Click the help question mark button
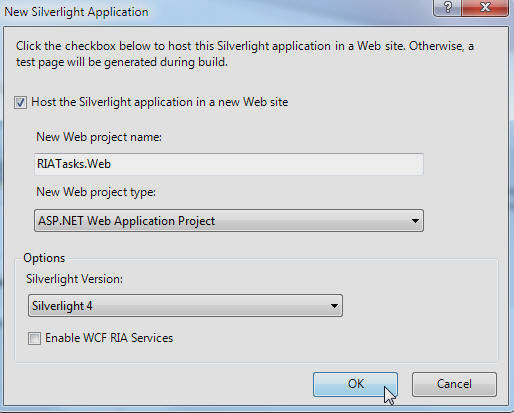Image resolution: width=514 pixels, height=413 pixels. [x=448, y=7]
